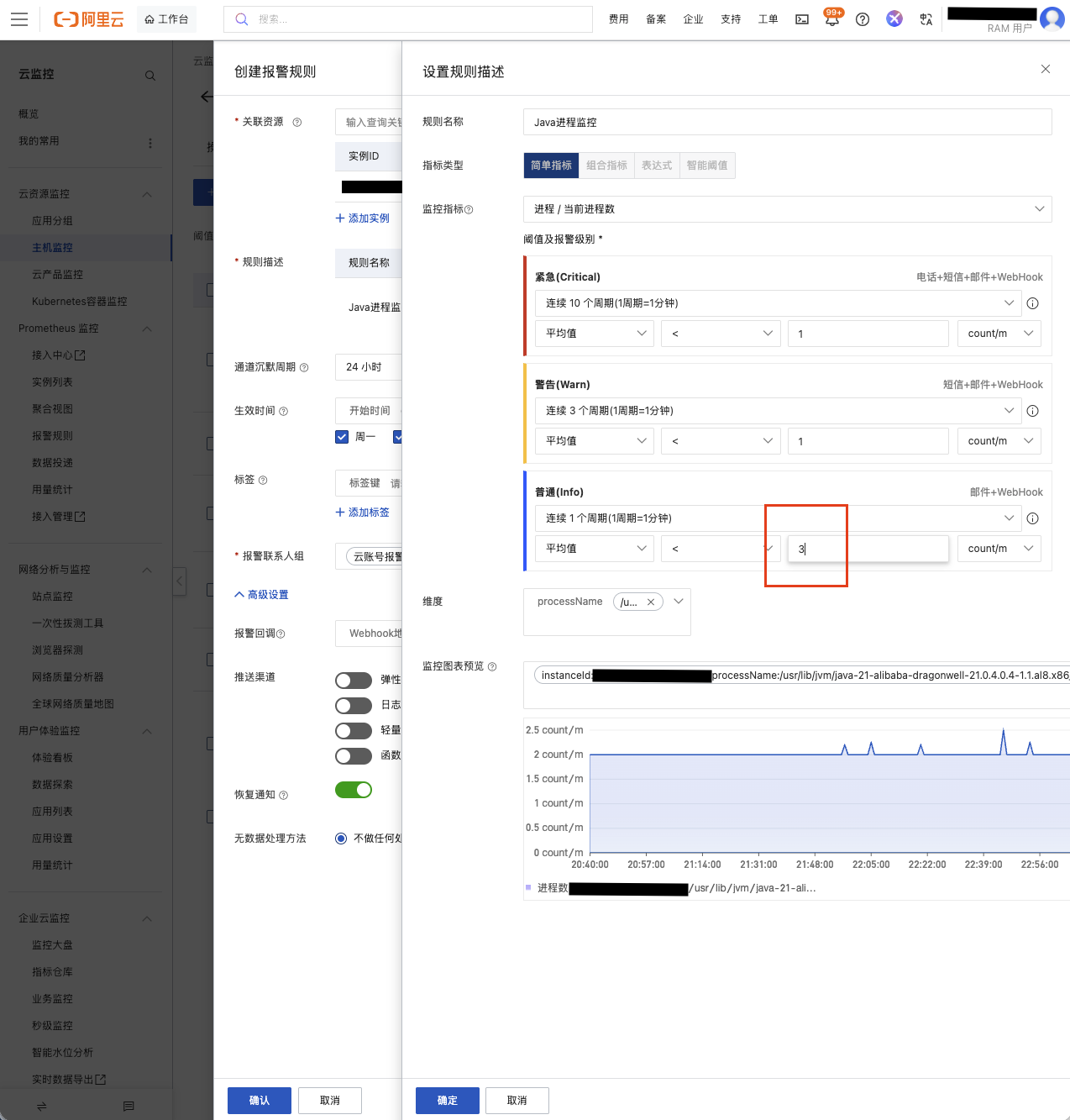Enable the 恢复通知 toggle

(353, 790)
